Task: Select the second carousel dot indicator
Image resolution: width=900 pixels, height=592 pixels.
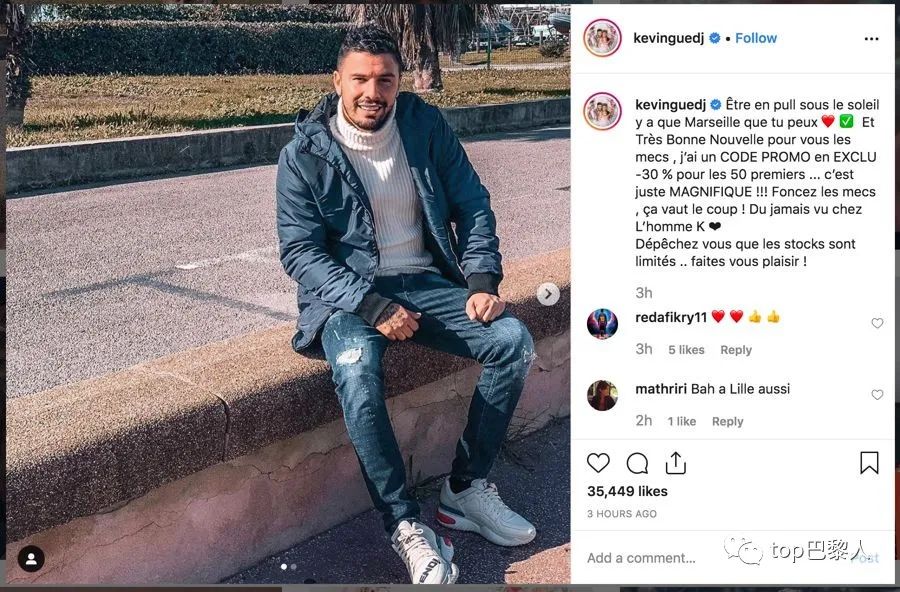Action: coord(293,567)
